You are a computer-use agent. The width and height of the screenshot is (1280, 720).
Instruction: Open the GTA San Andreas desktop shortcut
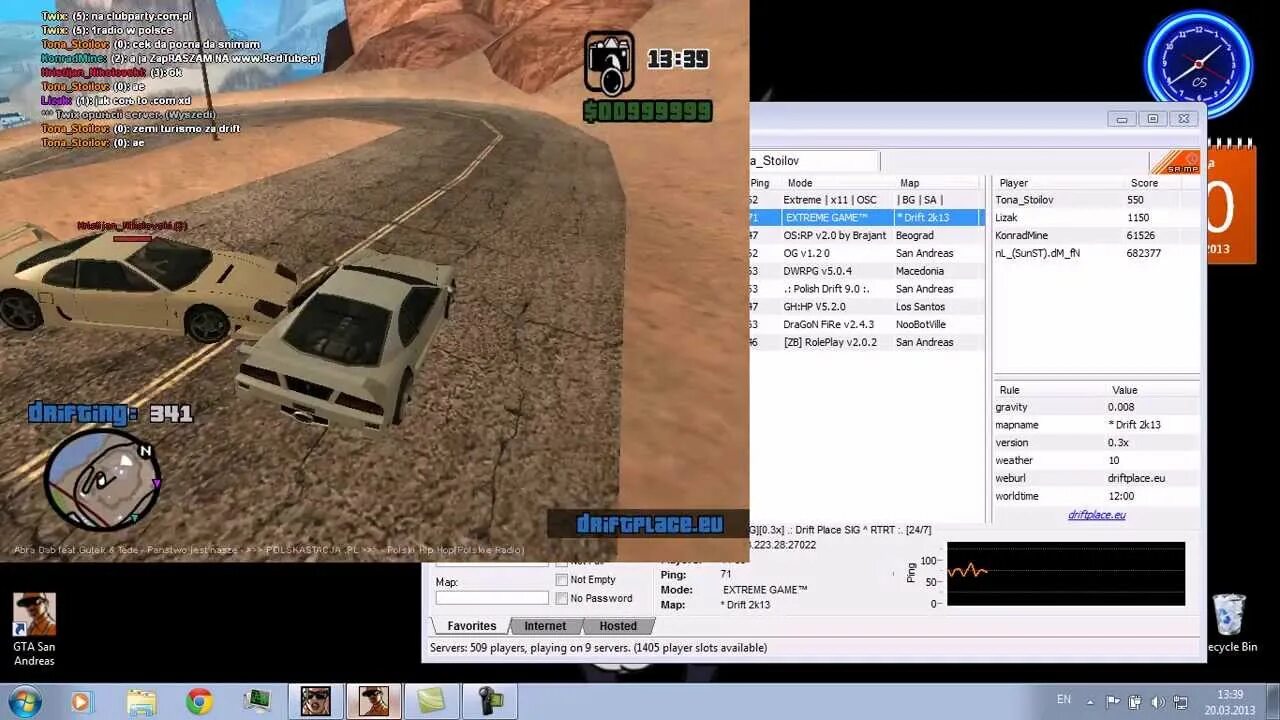[34, 630]
